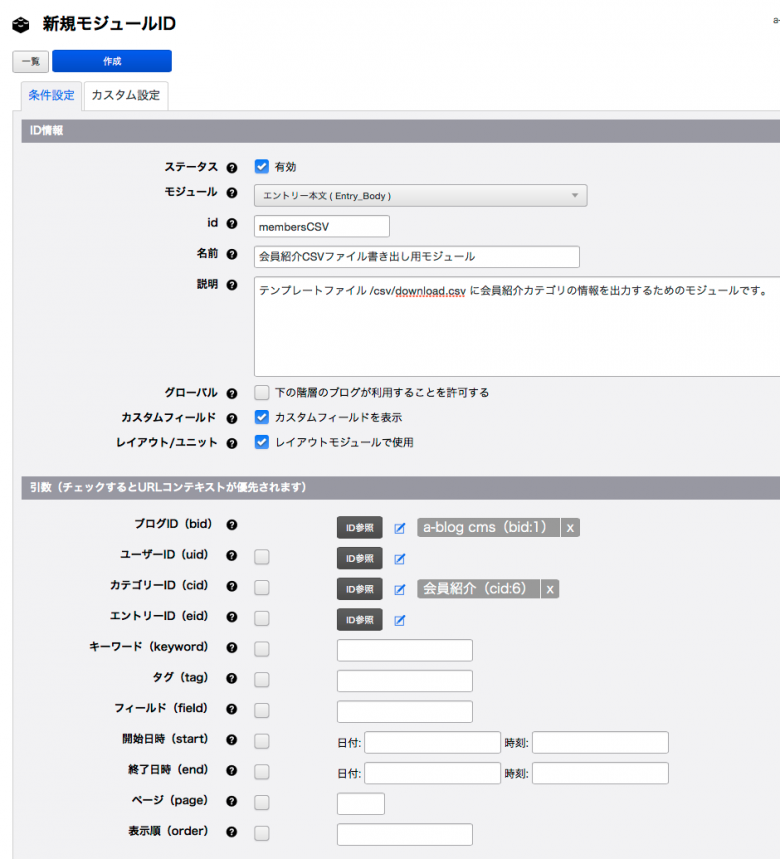The height and width of the screenshot is (859, 780).
Task: Click the id input field containing membersCSV
Action: [321, 227]
